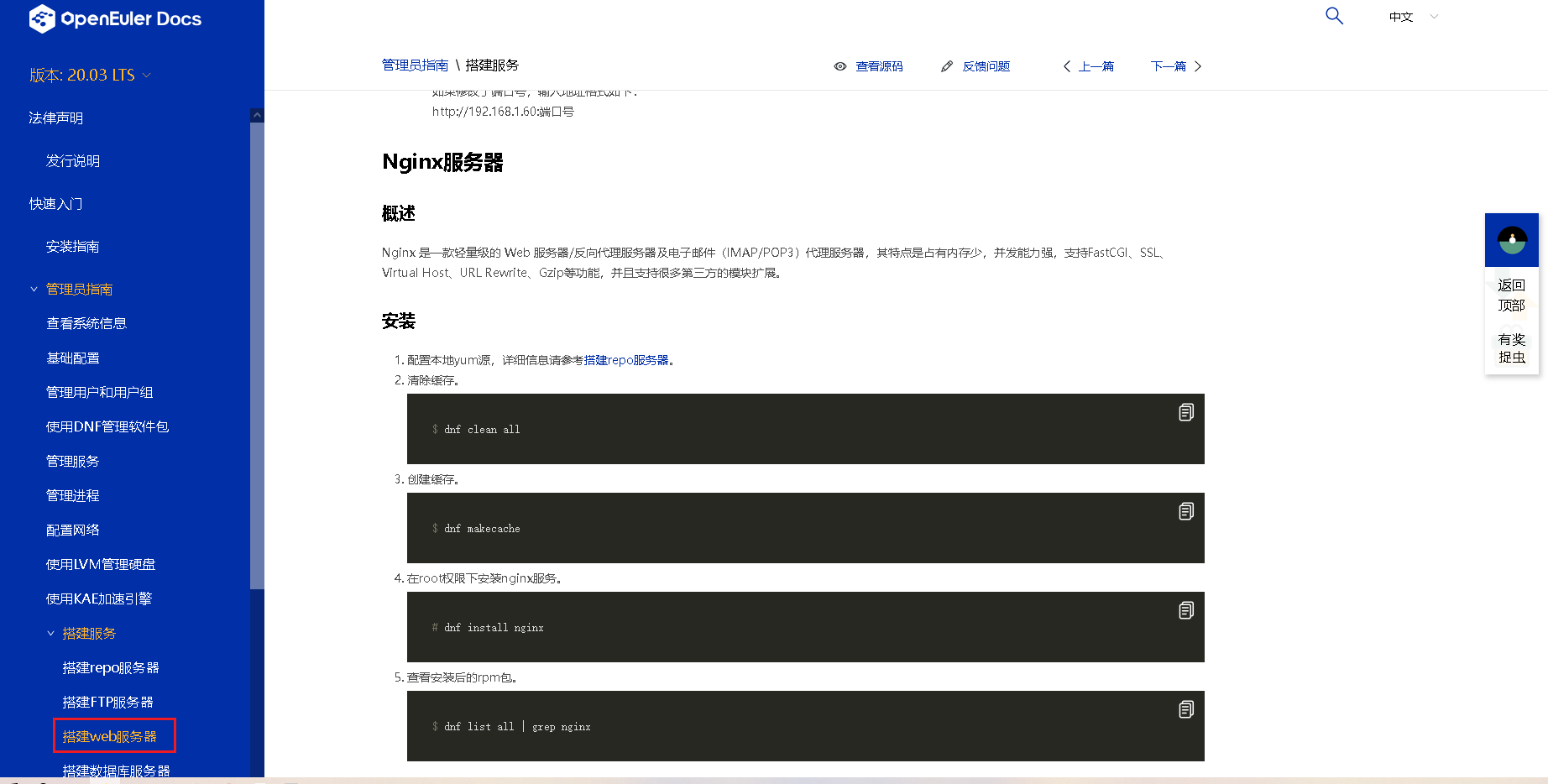Click the 有奖捉虫 button
Screen dimensions: 1548x784
1512,348
